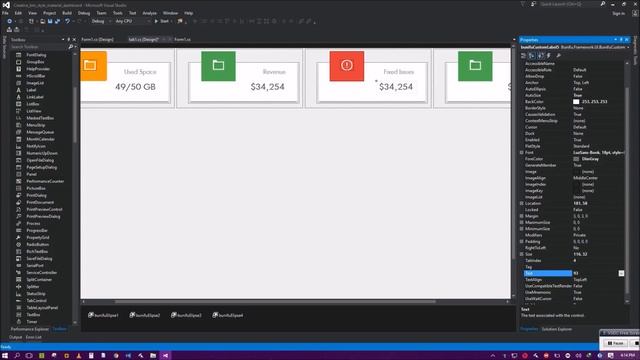Open the File menu

[x=5, y=13]
